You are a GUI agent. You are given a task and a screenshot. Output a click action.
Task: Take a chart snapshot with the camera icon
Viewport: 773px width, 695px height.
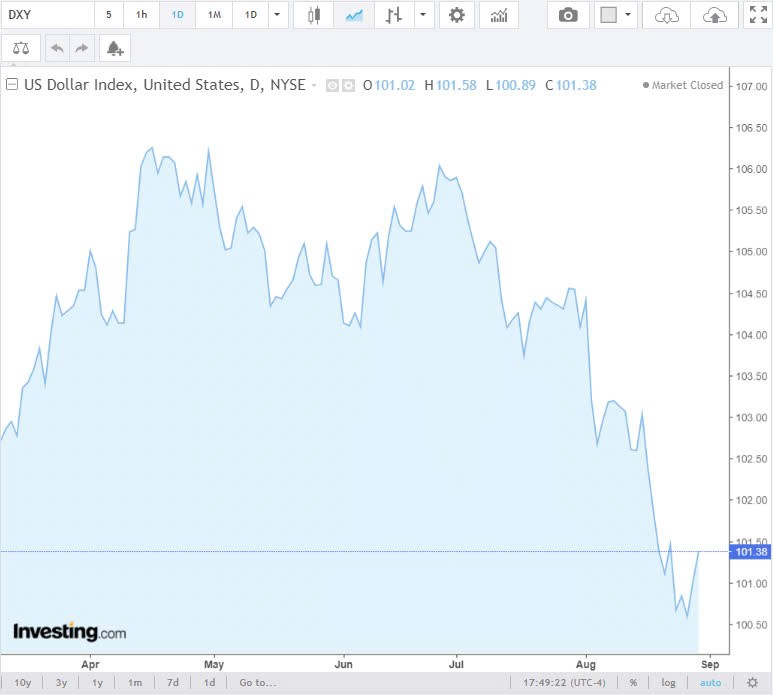pos(568,15)
